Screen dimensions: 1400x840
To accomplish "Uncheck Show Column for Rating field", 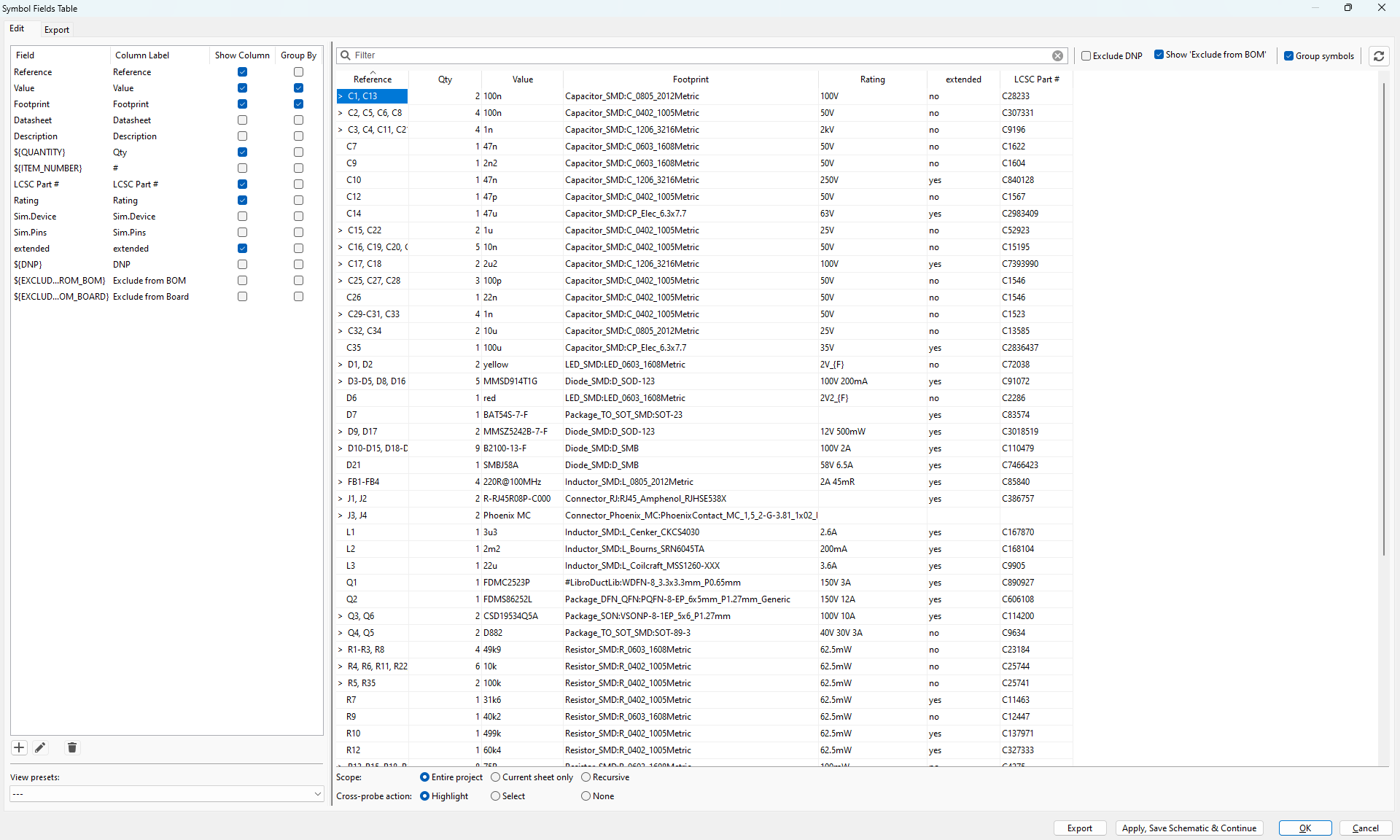I will pyautogui.click(x=242, y=201).
